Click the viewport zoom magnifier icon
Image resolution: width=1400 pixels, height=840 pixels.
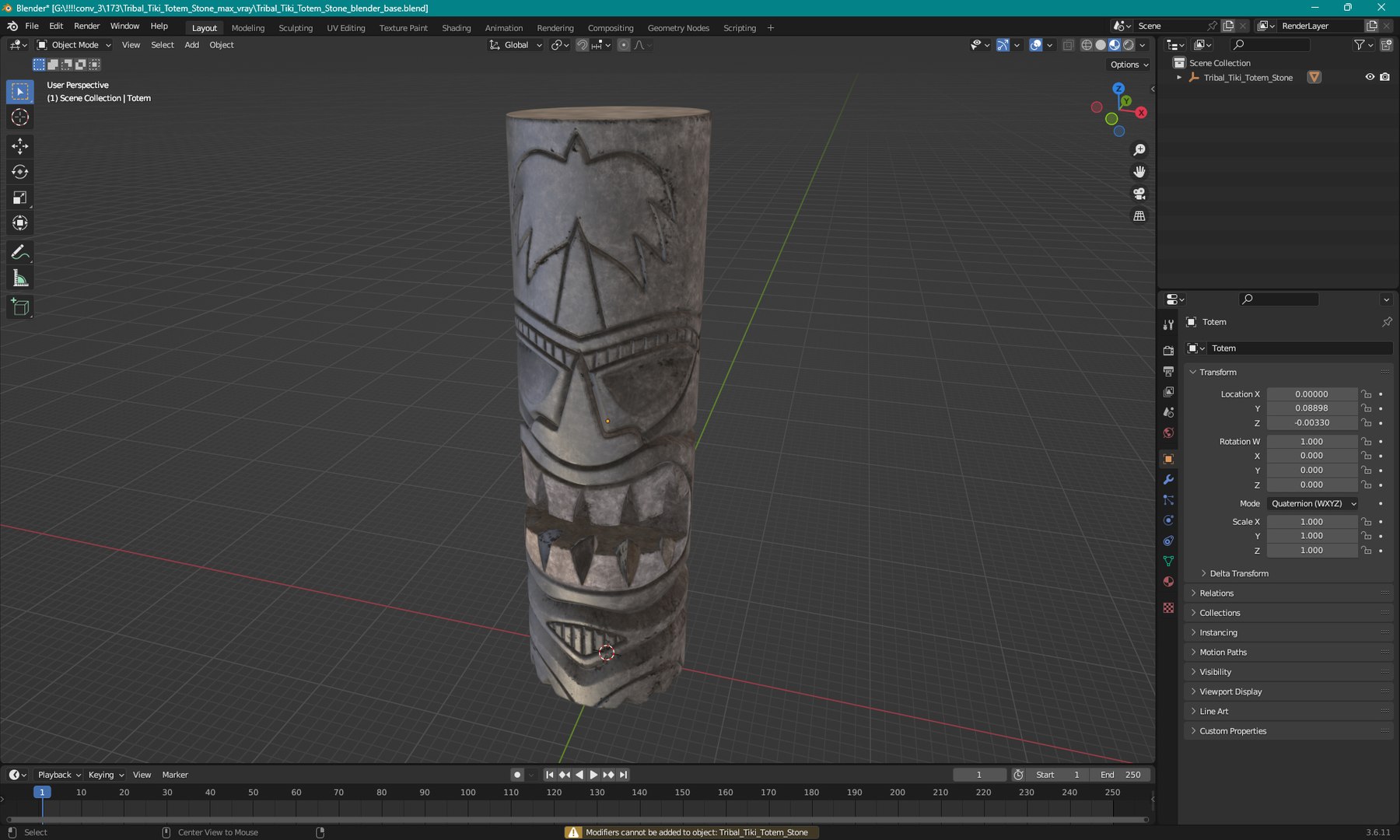(1139, 149)
